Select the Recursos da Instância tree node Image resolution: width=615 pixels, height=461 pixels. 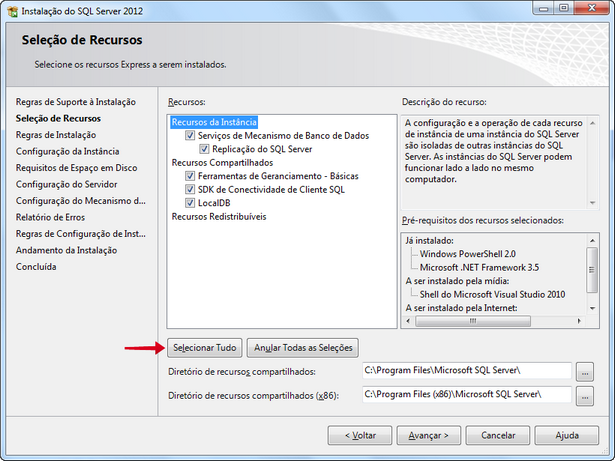214,122
